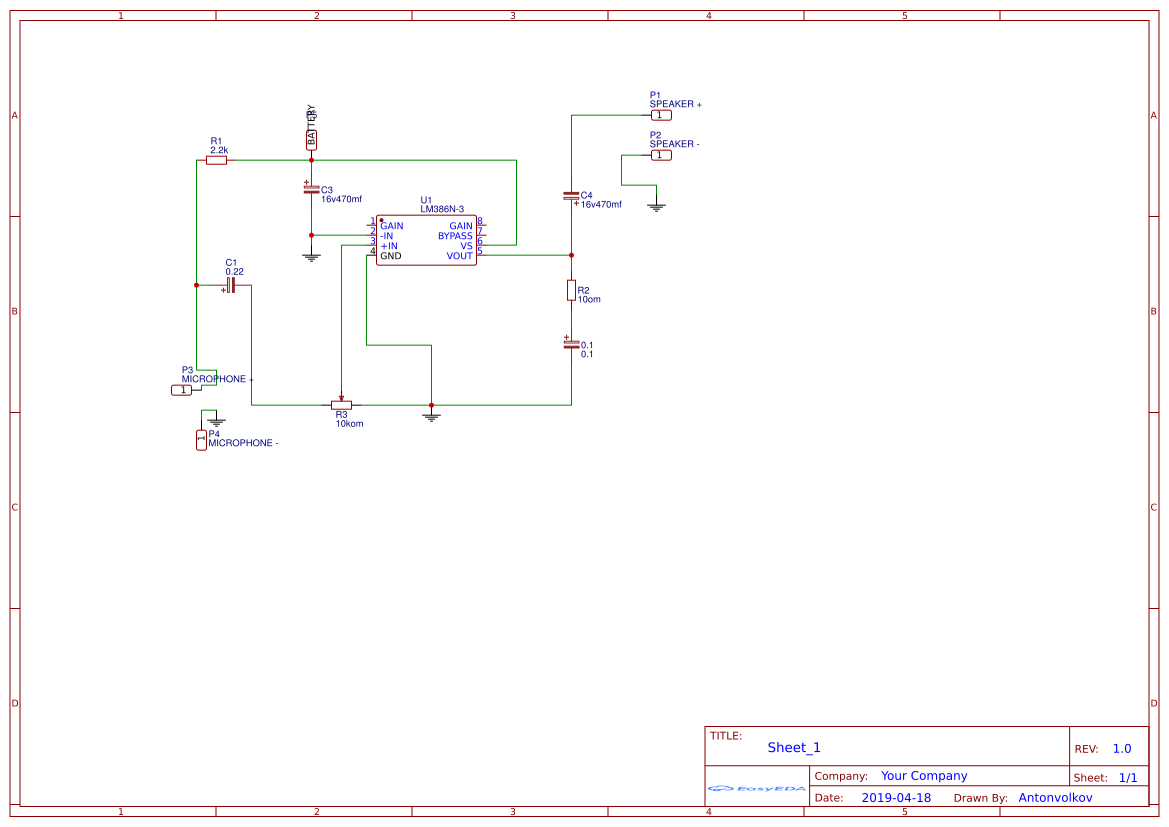Click the ground symbol below C3
The image size is (1169, 827).
tap(311, 257)
